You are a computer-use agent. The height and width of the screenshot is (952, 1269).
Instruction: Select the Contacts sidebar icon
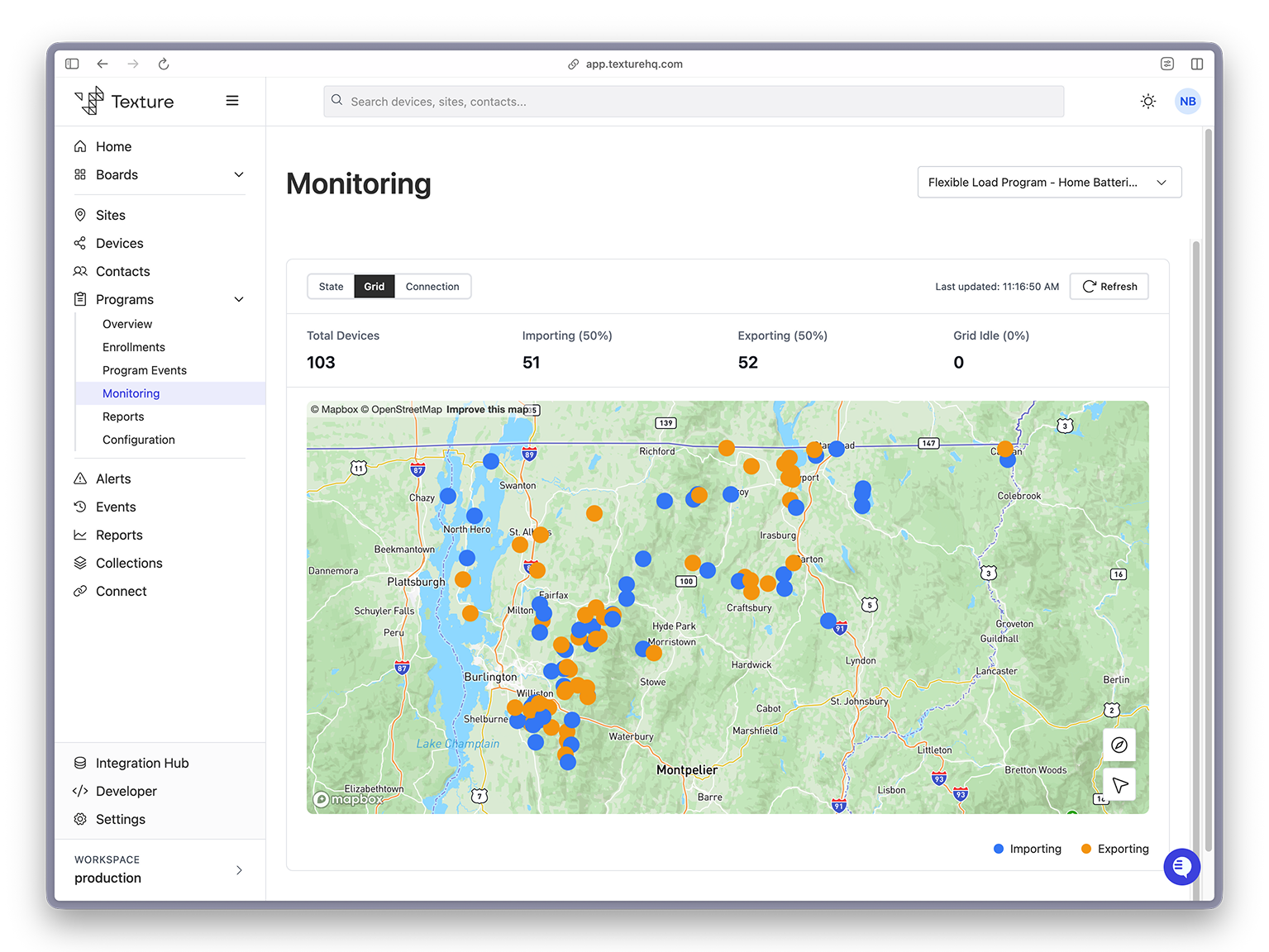(80, 271)
